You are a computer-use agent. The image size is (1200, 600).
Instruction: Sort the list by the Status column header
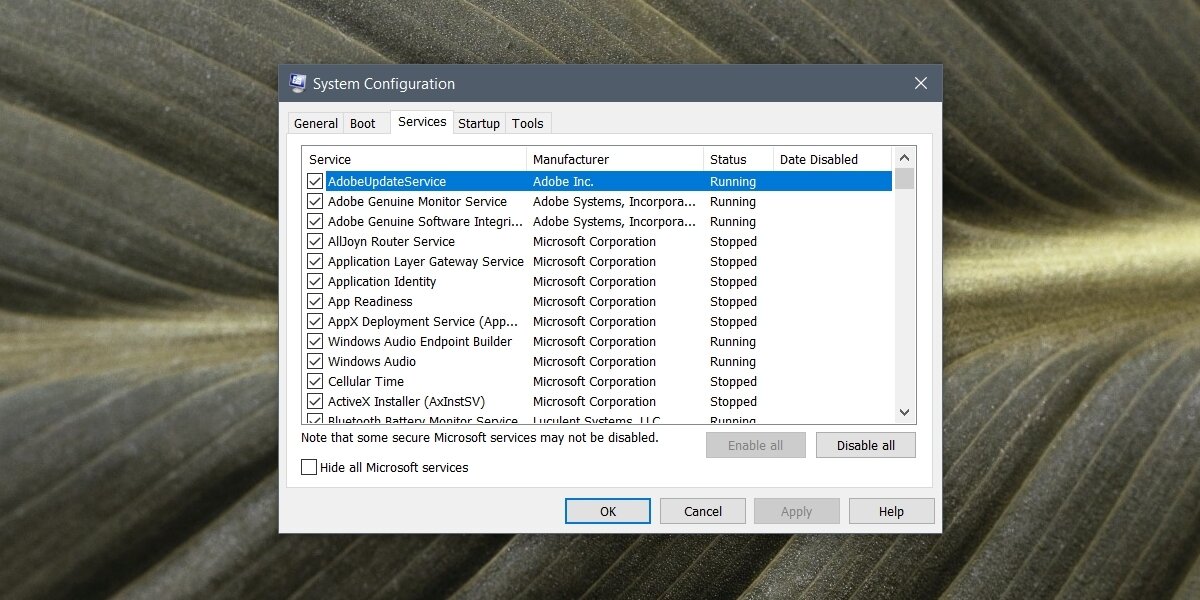pos(737,159)
